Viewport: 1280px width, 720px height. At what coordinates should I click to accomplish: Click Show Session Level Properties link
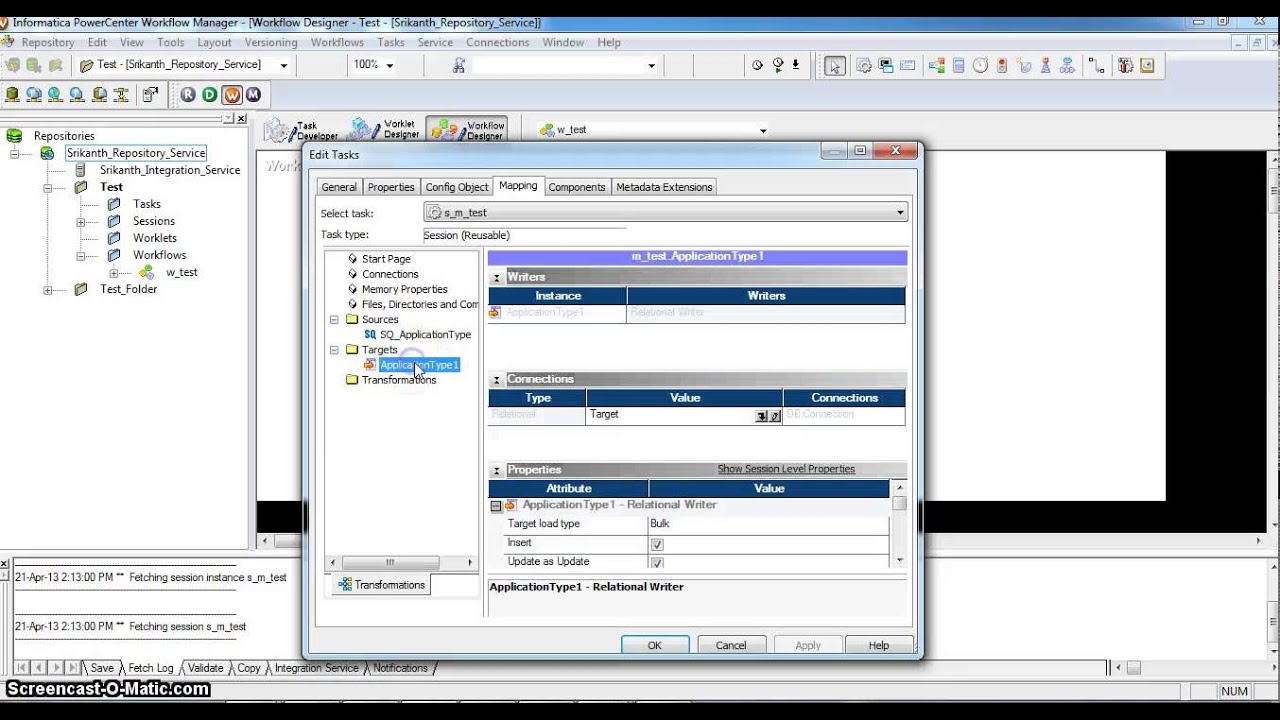tap(786, 469)
